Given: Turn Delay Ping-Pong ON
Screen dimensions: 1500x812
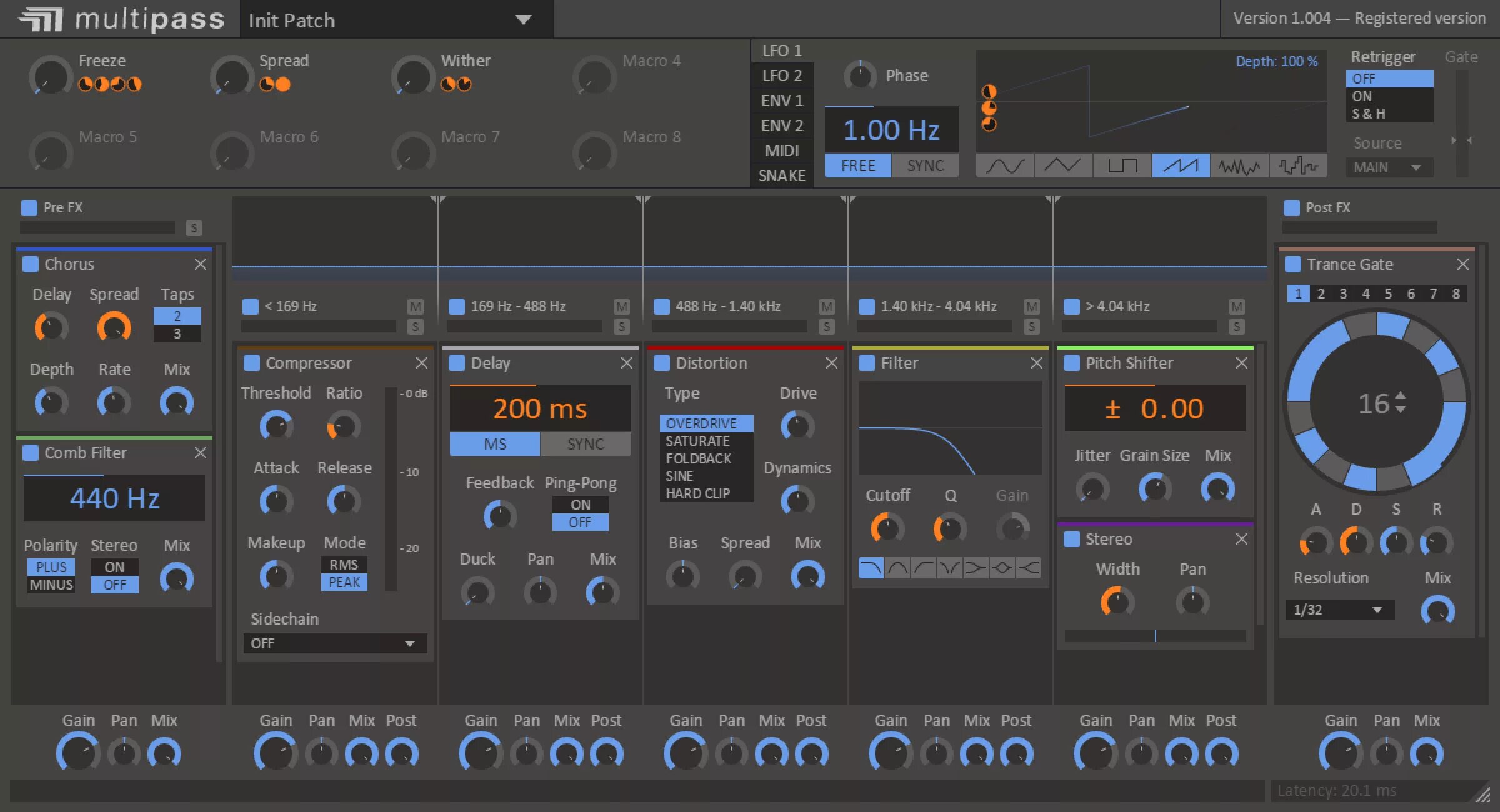Looking at the screenshot, I should coord(580,504).
